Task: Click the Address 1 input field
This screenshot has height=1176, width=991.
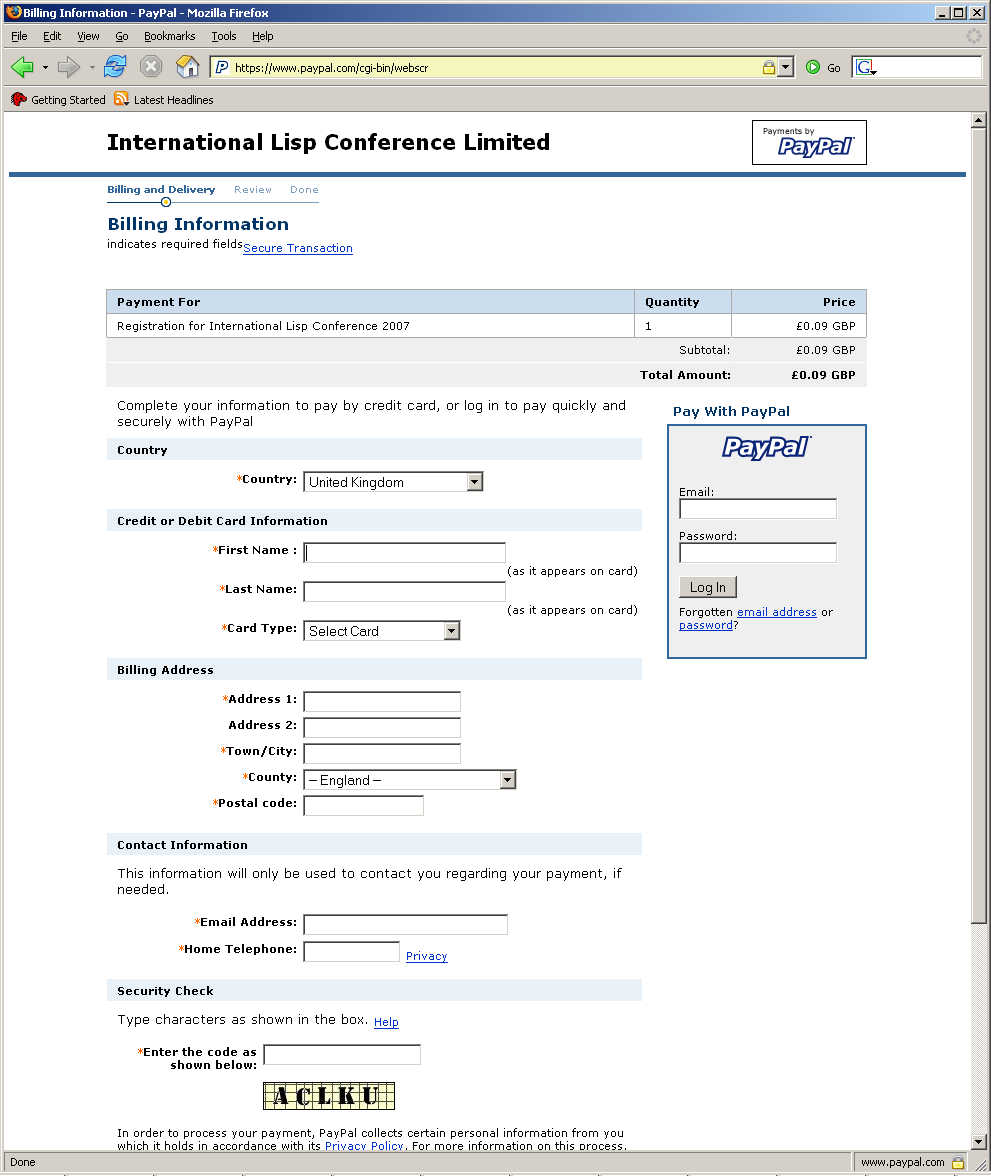Action: click(x=382, y=702)
